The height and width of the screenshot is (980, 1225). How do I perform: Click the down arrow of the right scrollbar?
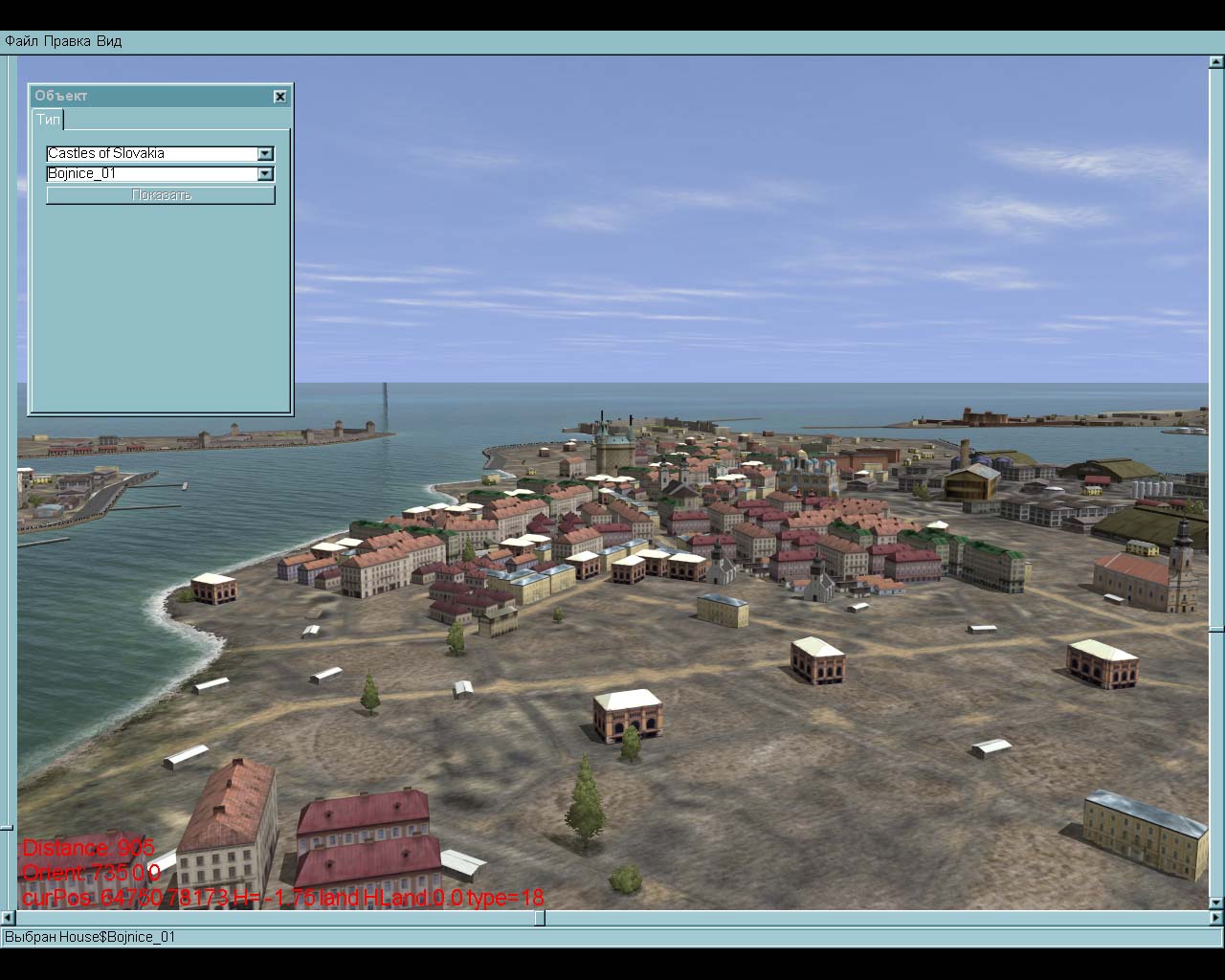coord(1215,902)
